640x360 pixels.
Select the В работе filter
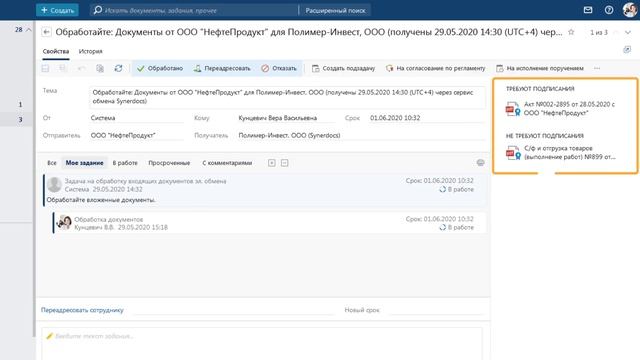[x=125, y=163]
